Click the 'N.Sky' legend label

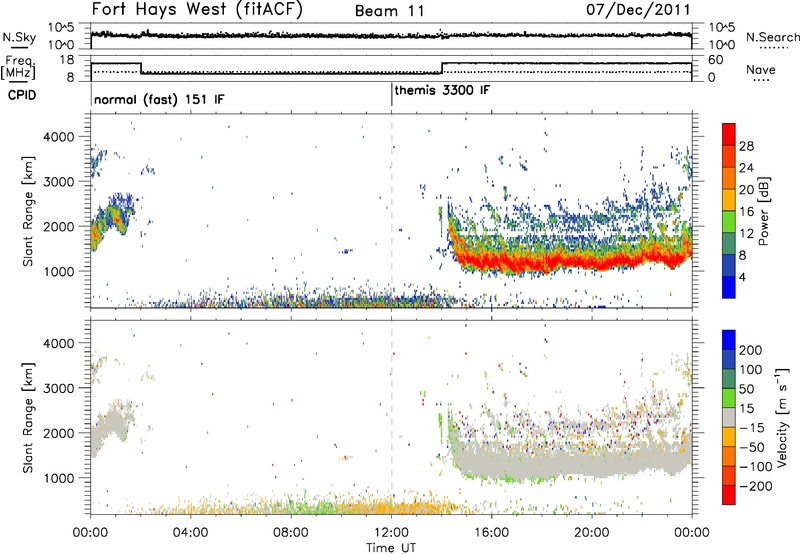pyautogui.click(x=19, y=37)
